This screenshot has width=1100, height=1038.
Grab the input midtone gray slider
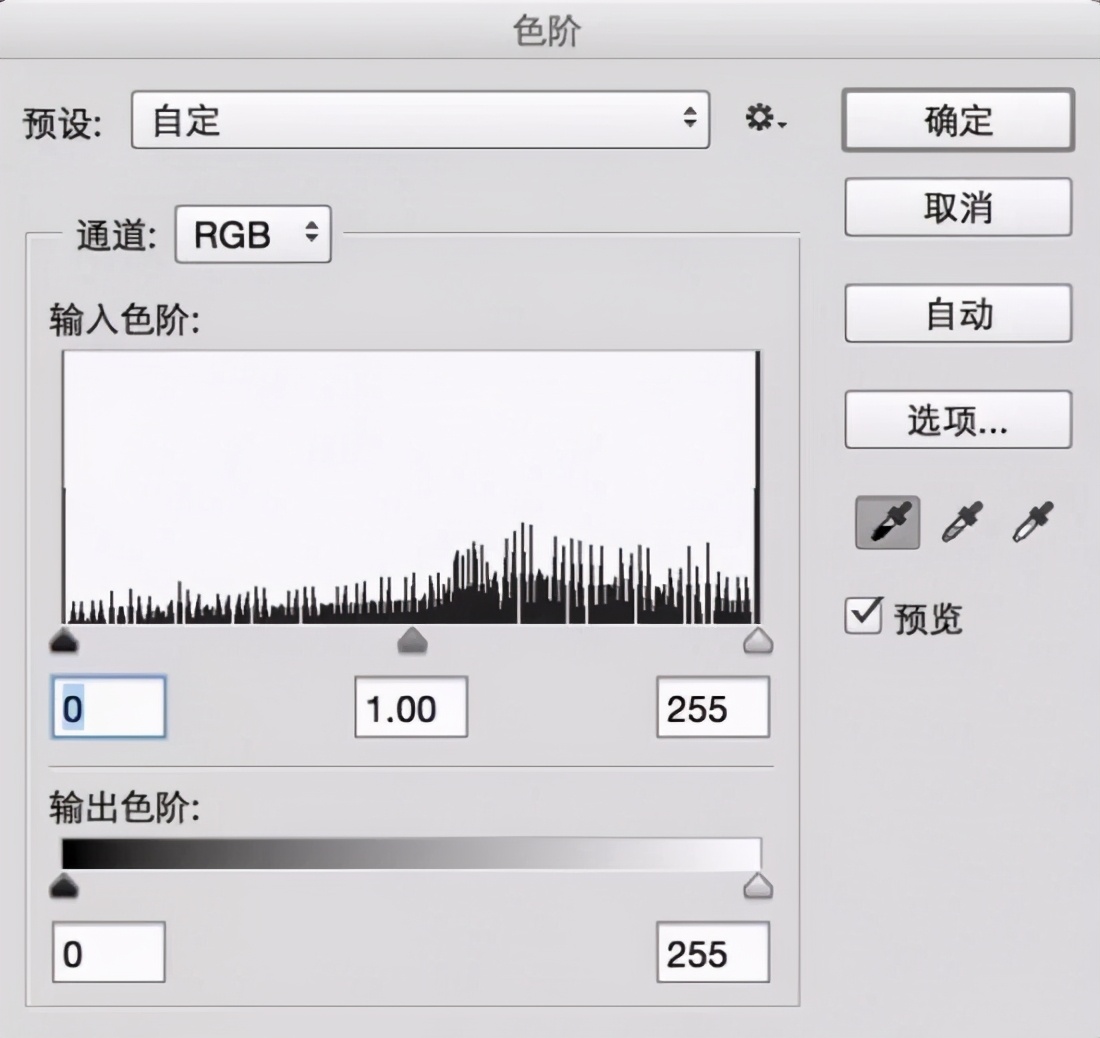(x=412, y=641)
